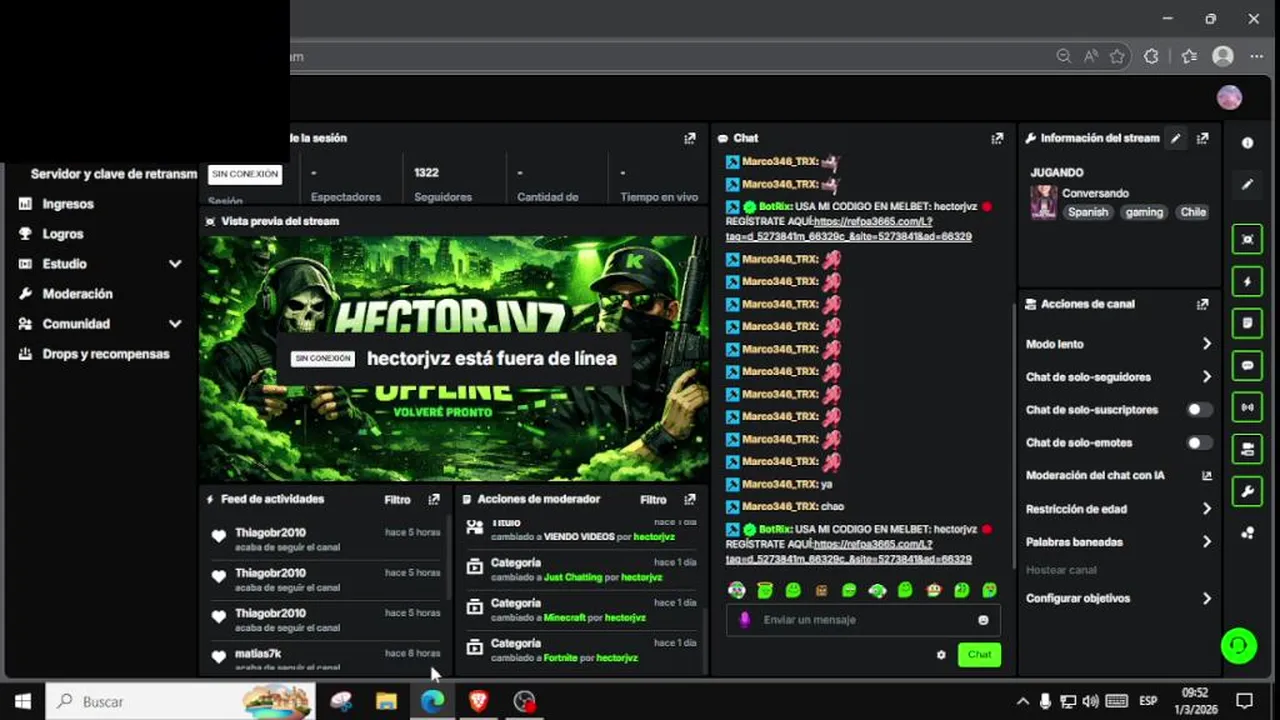Pop out the session info panel

tap(690, 138)
